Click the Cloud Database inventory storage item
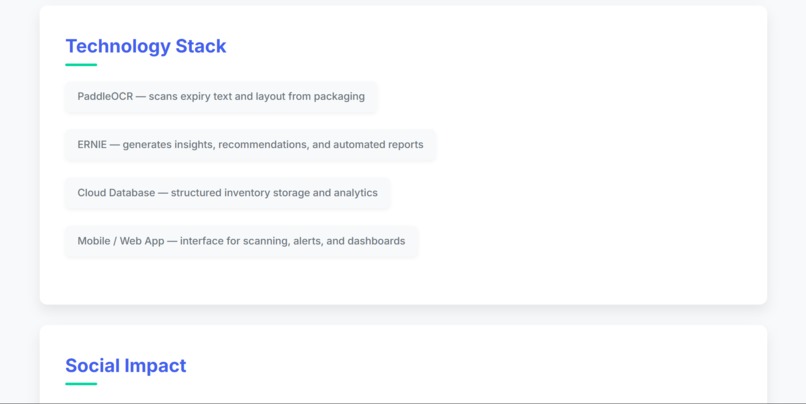Viewport: 806px width, 404px height. 227,193
